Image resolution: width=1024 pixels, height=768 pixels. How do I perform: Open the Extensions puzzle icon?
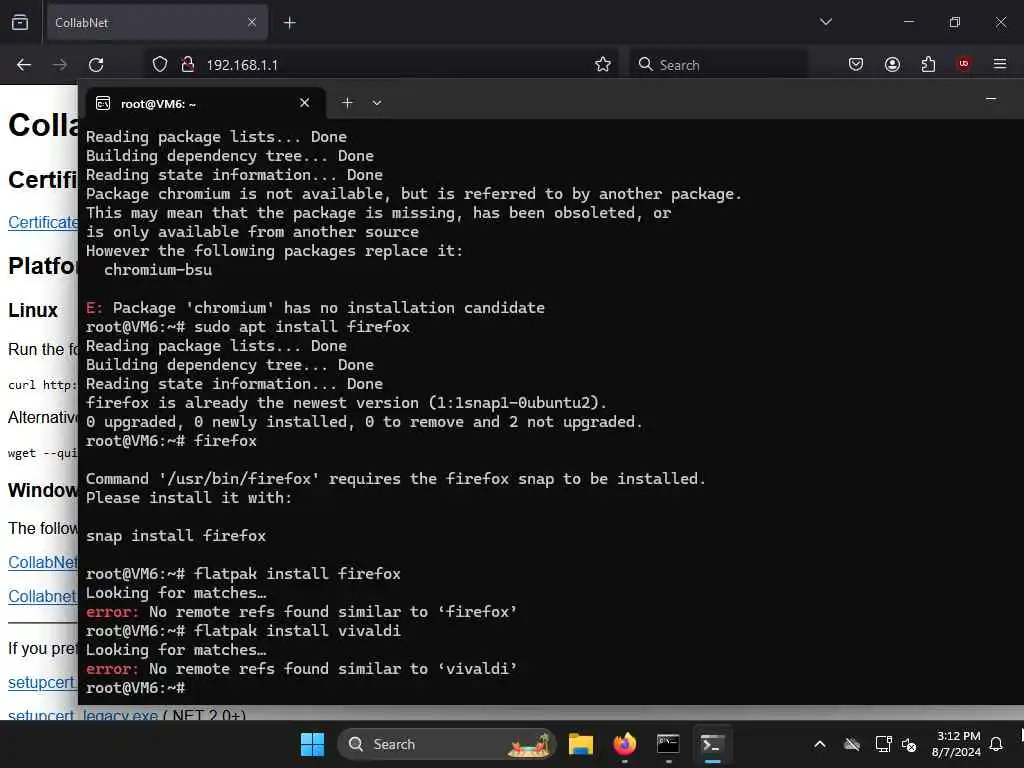[928, 64]
